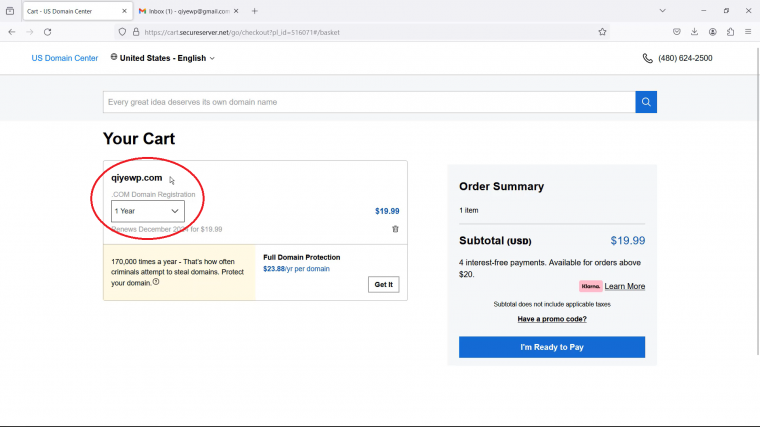This screenshot has width=760, height=427.
Task: Open the Firefox downloads icon
Action: (x=695, y=32)
